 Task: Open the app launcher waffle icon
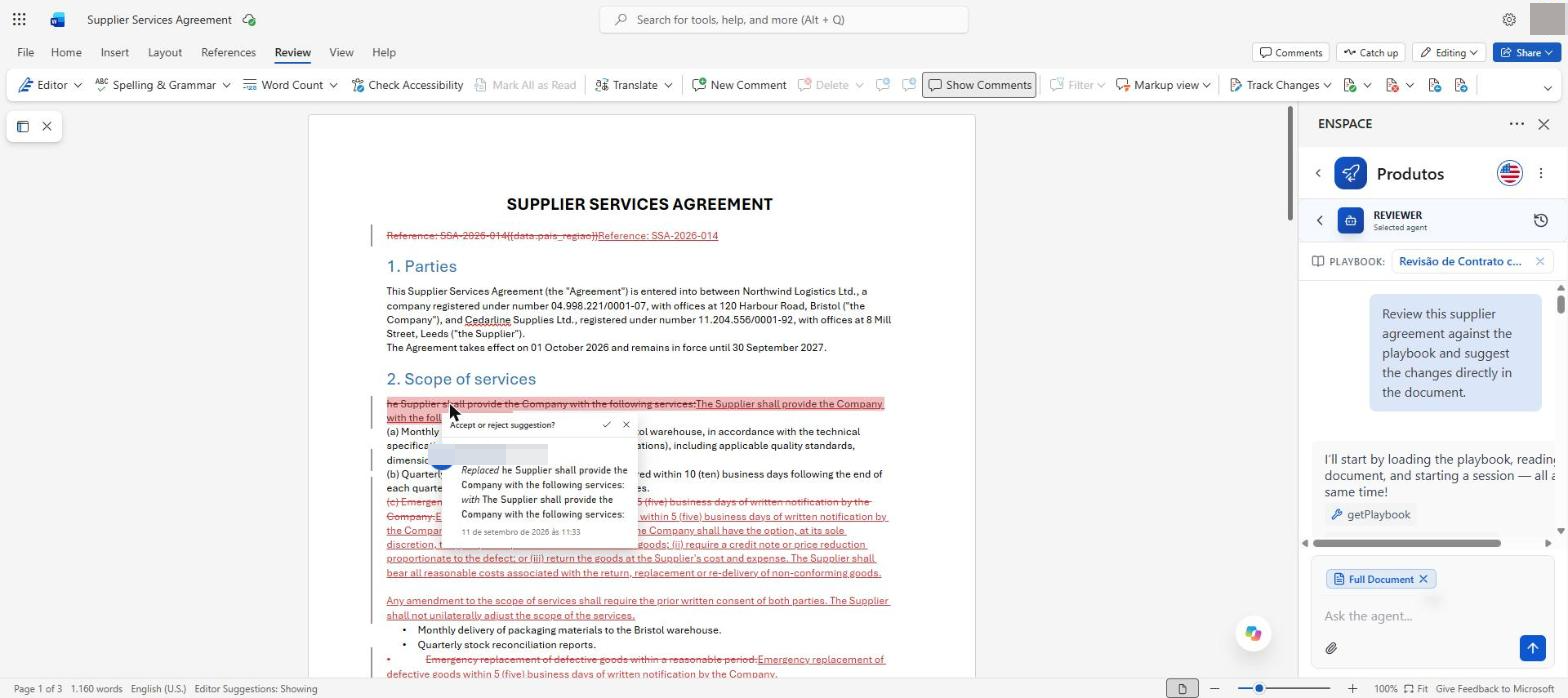tap(19, 19)
